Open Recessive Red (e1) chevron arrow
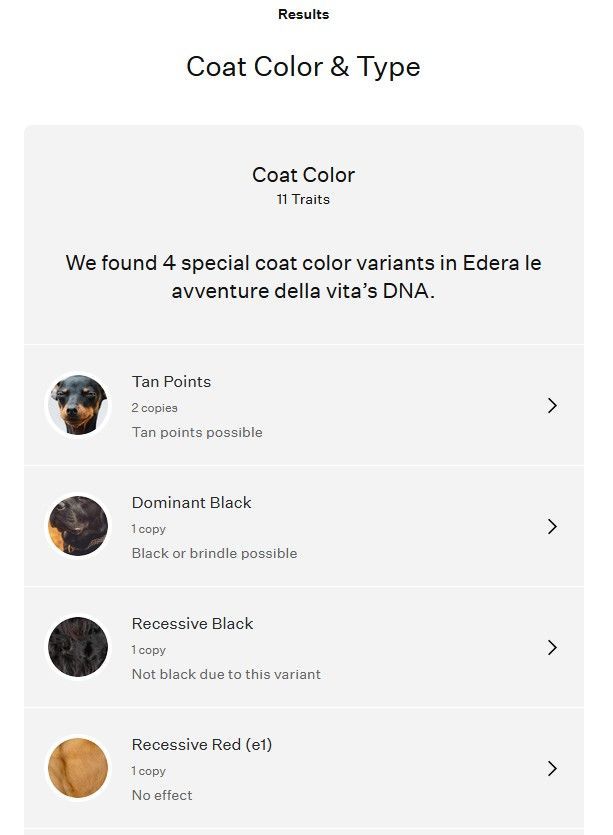Viewport: 613px width, 835px height. coord(552,768)
